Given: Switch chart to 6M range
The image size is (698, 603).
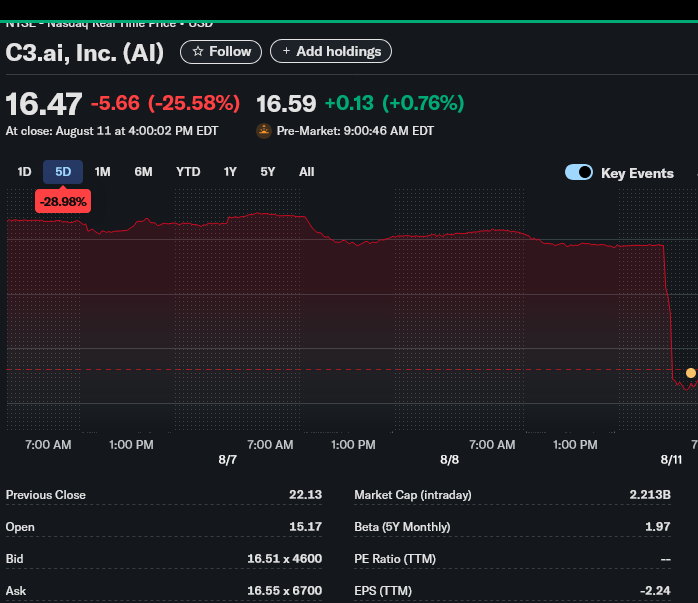Looking at the screenshot, I should click(x=143, y=172).
